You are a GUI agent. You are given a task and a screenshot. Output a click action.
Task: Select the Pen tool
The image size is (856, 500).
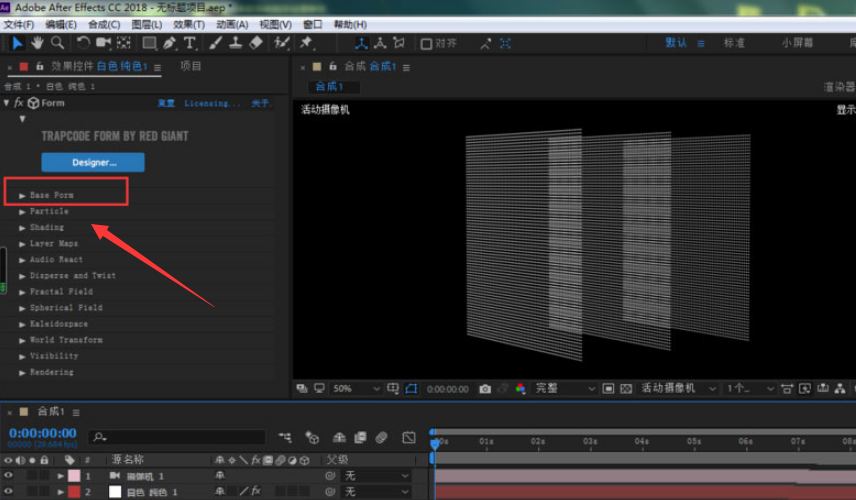point(169,43)
